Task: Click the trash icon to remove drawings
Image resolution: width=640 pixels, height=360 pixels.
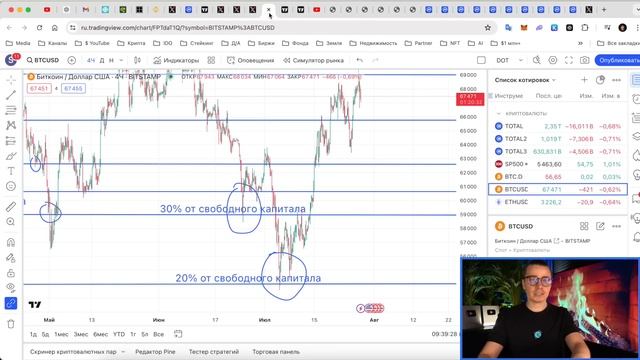Action: coord(11,324)
